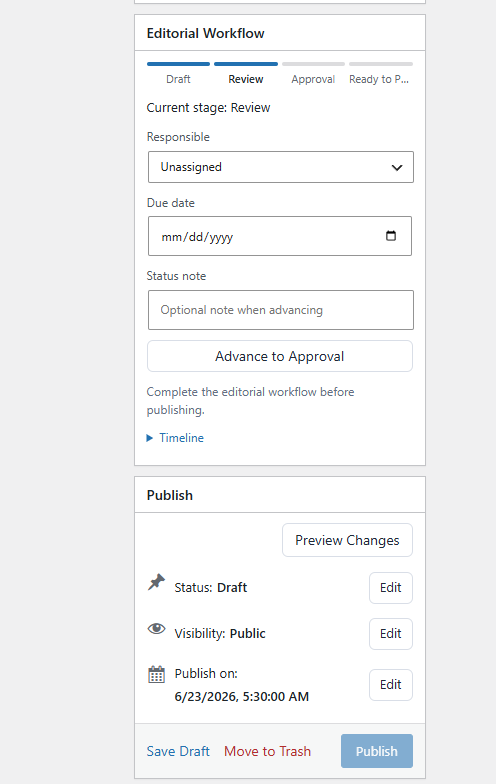Viewport: 496px width, 784px height.
Task: Click Advance to Approval button
Action: pyautogui.click(x=280, y=356)
